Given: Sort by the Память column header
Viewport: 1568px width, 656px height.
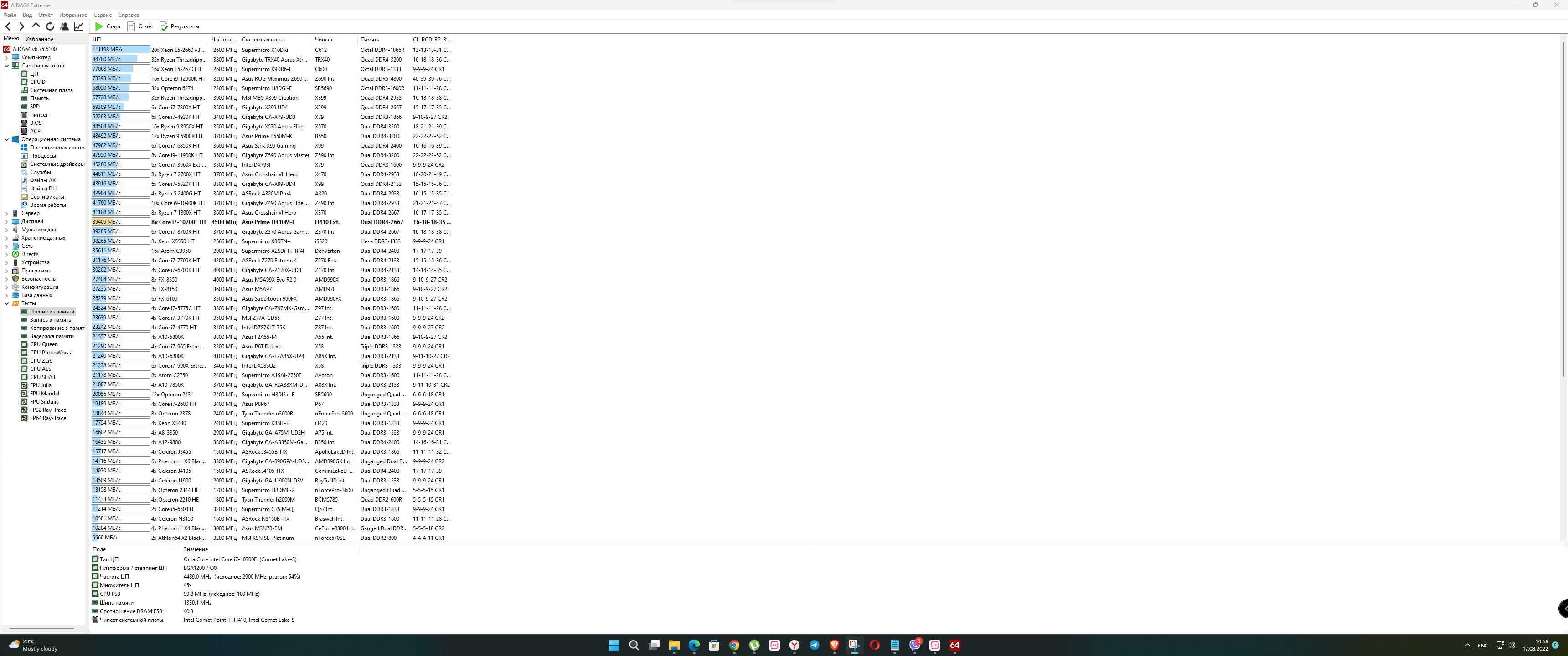Looking at the screenshot, I should [x=384, y=40].
